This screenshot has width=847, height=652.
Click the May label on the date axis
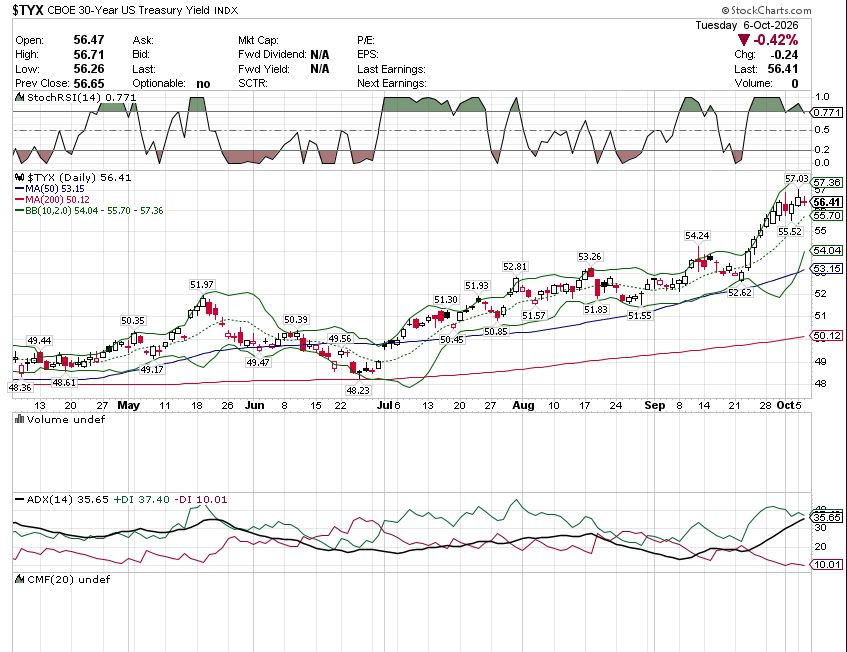pos(129,405)
